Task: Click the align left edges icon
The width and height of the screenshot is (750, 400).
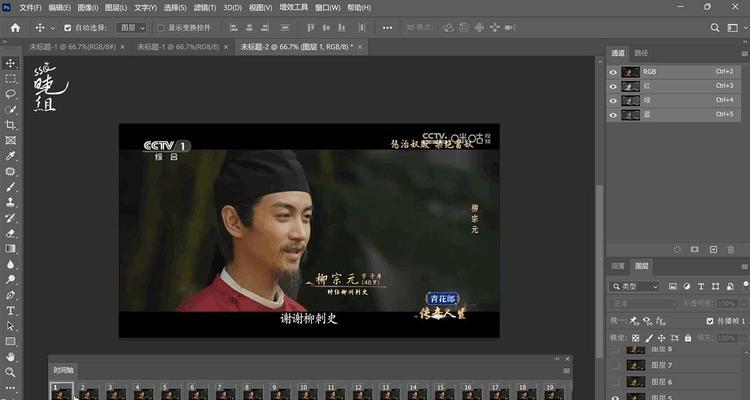Action: point(233,28)
